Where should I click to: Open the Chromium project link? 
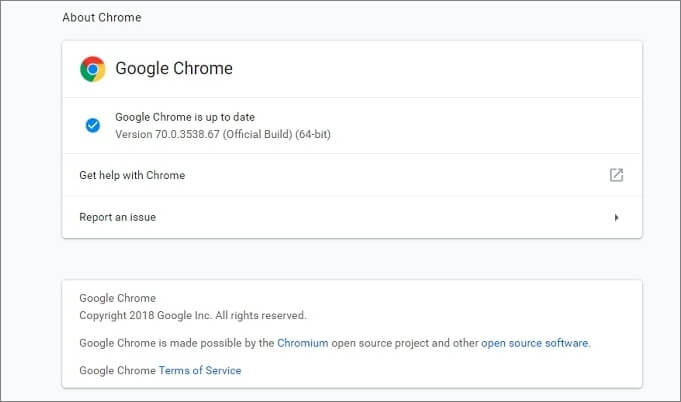pyautogui.click(x=303, y=343)
